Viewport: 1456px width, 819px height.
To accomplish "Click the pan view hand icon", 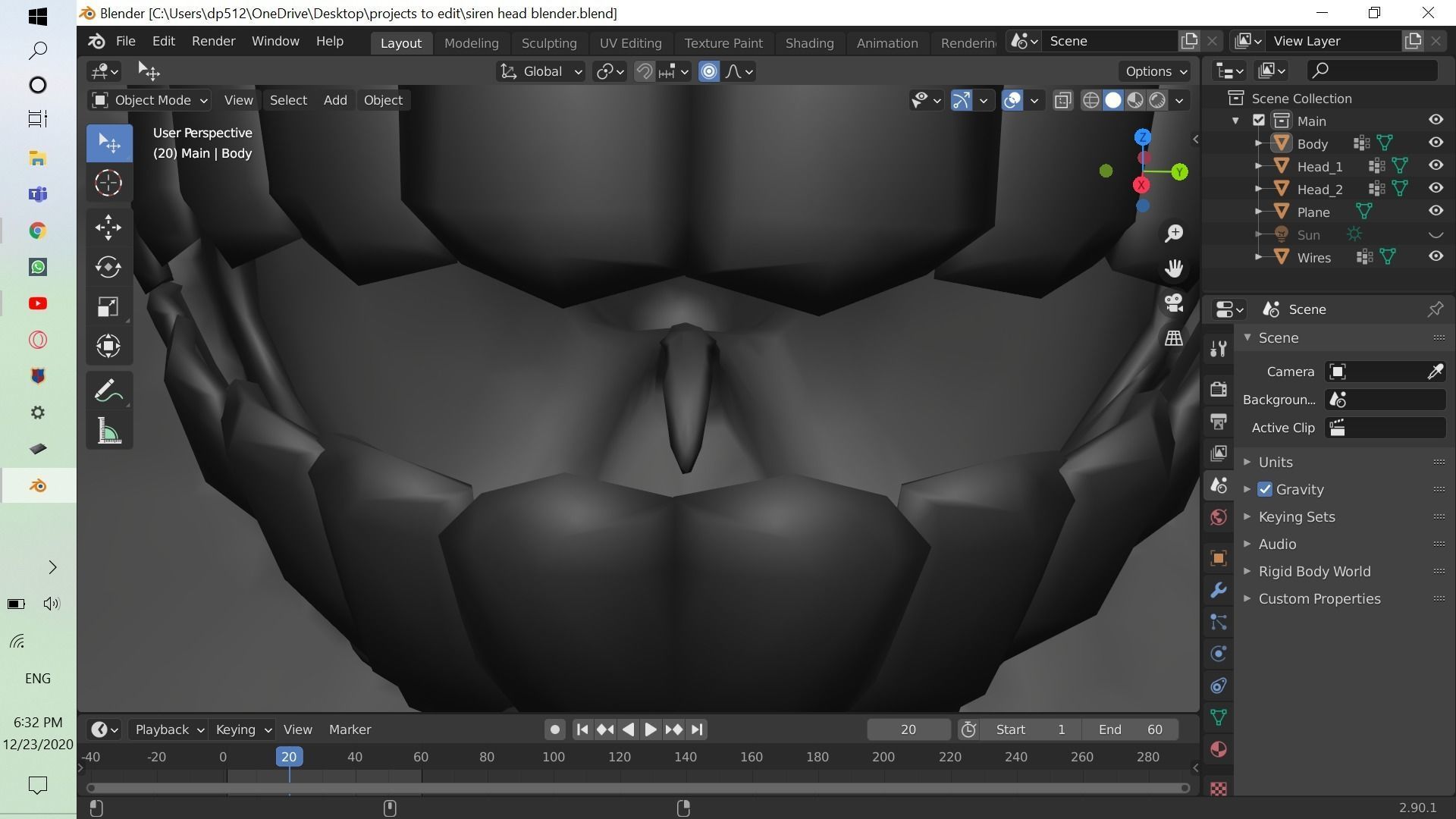I will pyautogui.click(x=1174, y=268).
